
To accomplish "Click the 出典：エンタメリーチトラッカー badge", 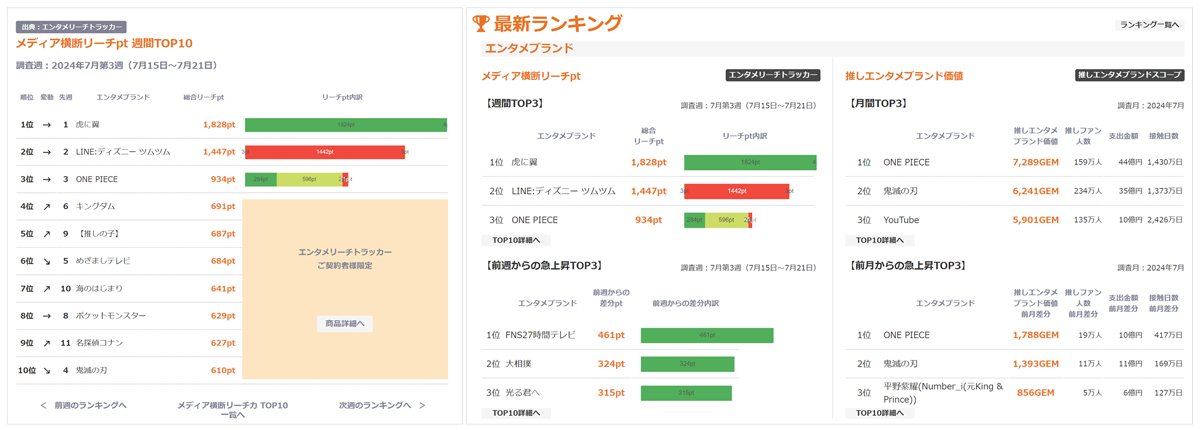I will [x=71, y=27].
